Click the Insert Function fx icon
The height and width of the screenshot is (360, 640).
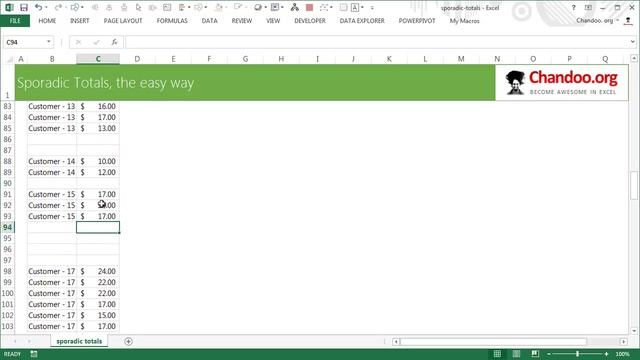tap(114, 42)
